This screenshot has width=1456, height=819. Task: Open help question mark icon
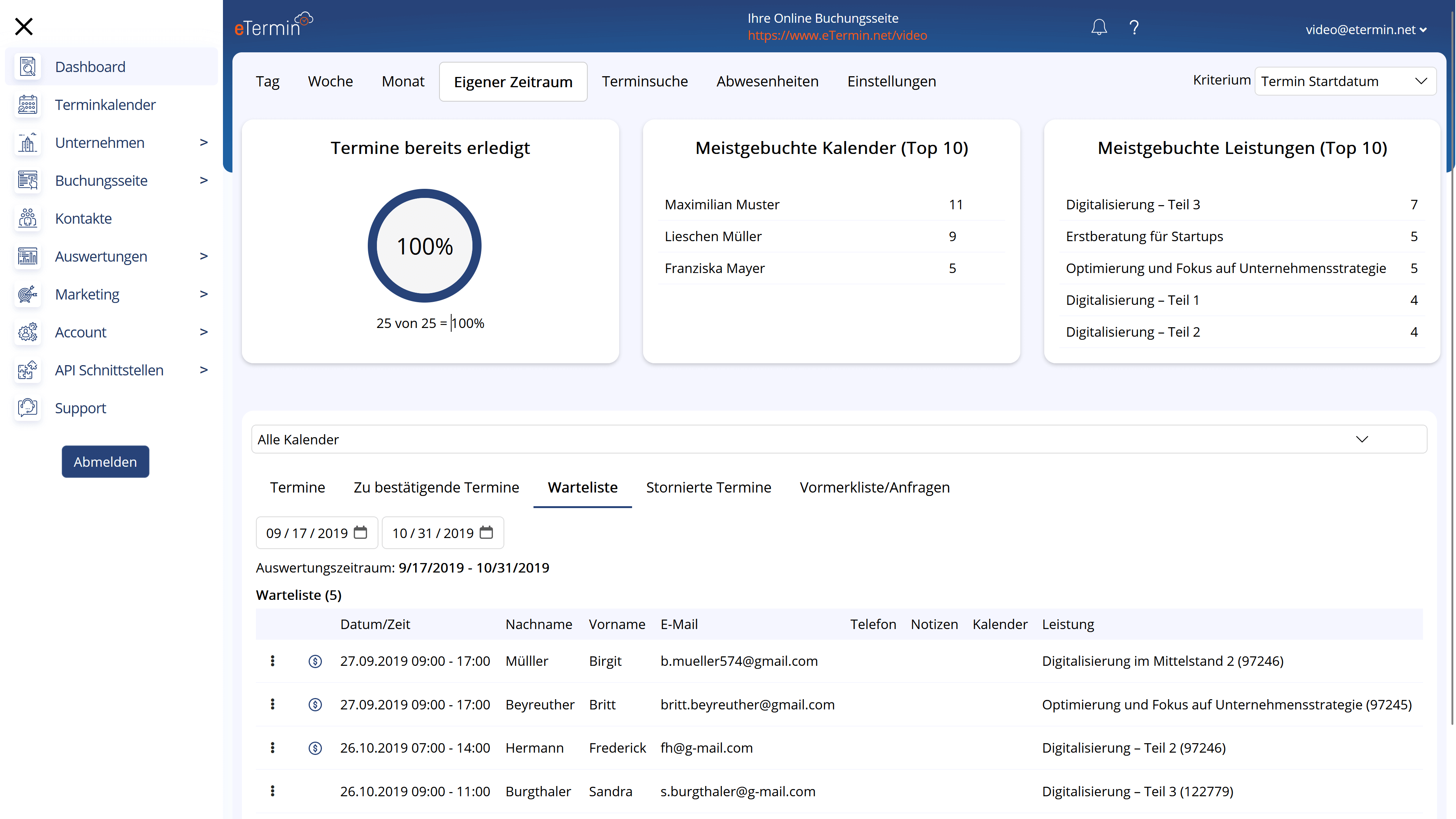click(1134, 27)
